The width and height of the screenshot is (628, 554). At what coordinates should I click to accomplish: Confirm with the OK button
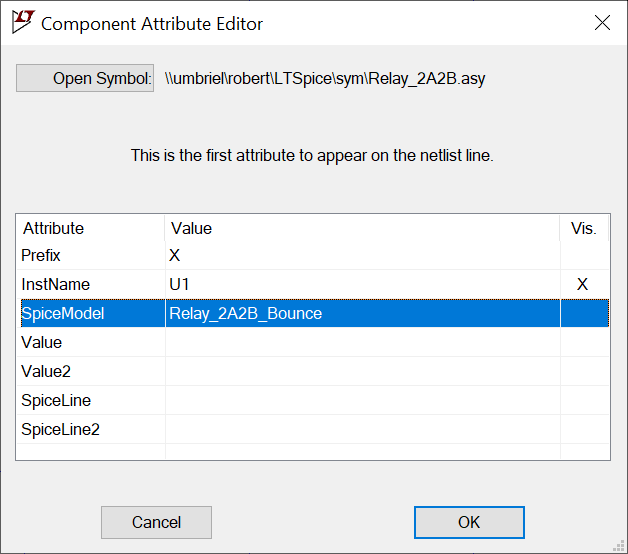pyautogui.click(x=469, y=522)
